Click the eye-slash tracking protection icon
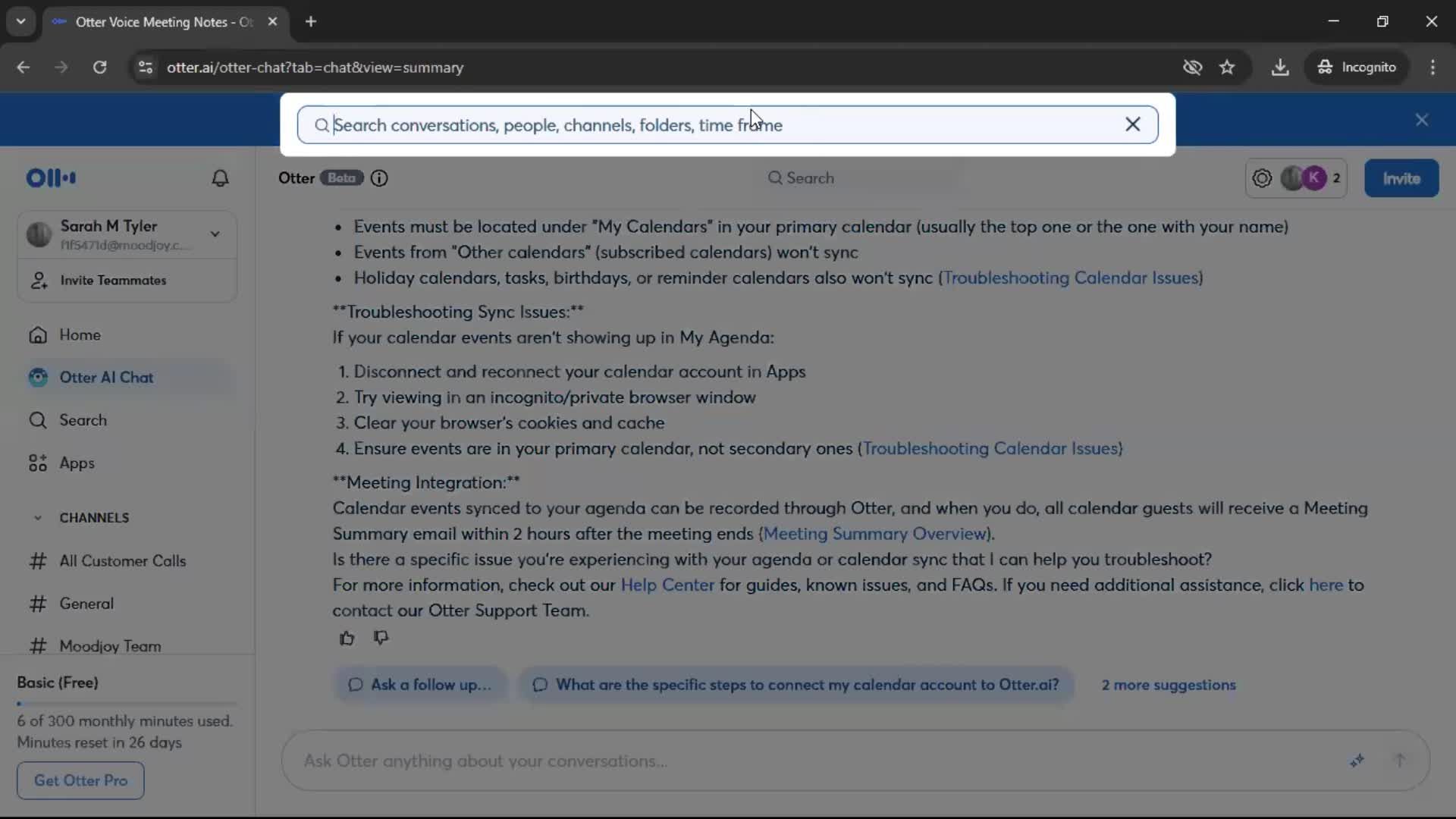Viewport: 1456px width, 819px height. tap(1192, 67)
